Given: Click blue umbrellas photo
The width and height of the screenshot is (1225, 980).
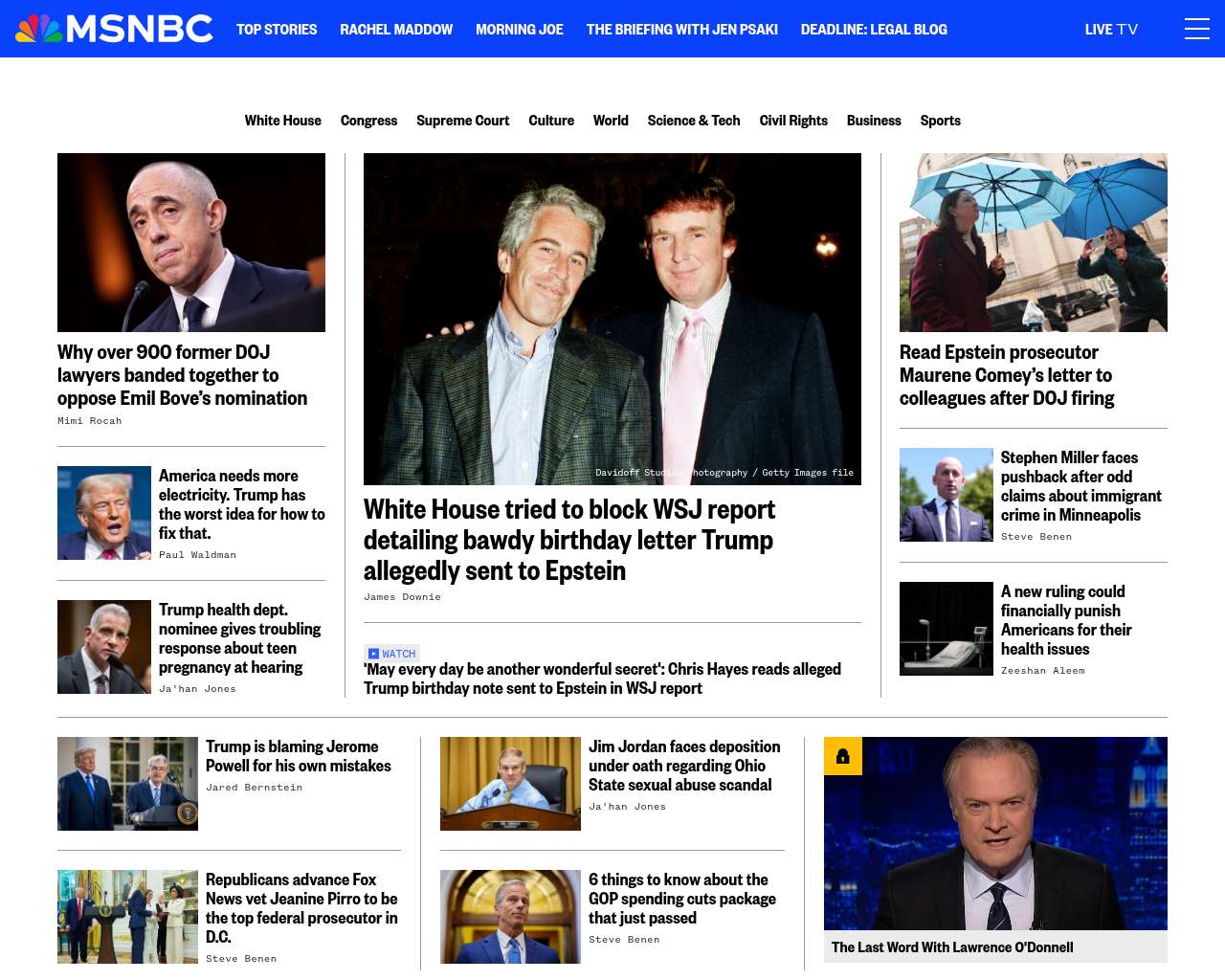Looking at the screenshot, I should [x=1034, y=242].
